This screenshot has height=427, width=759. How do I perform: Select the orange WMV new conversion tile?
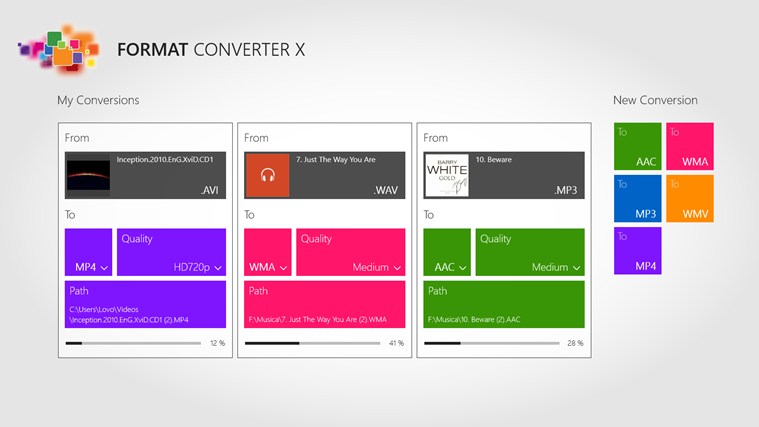click(690, 198)
